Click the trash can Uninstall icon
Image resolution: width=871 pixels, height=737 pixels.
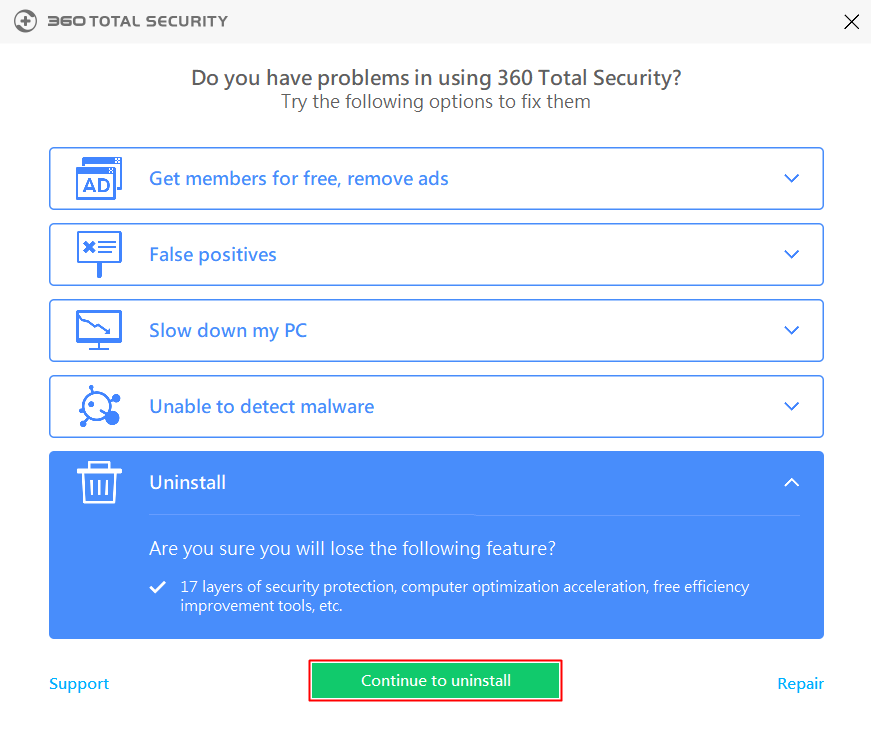99,482
